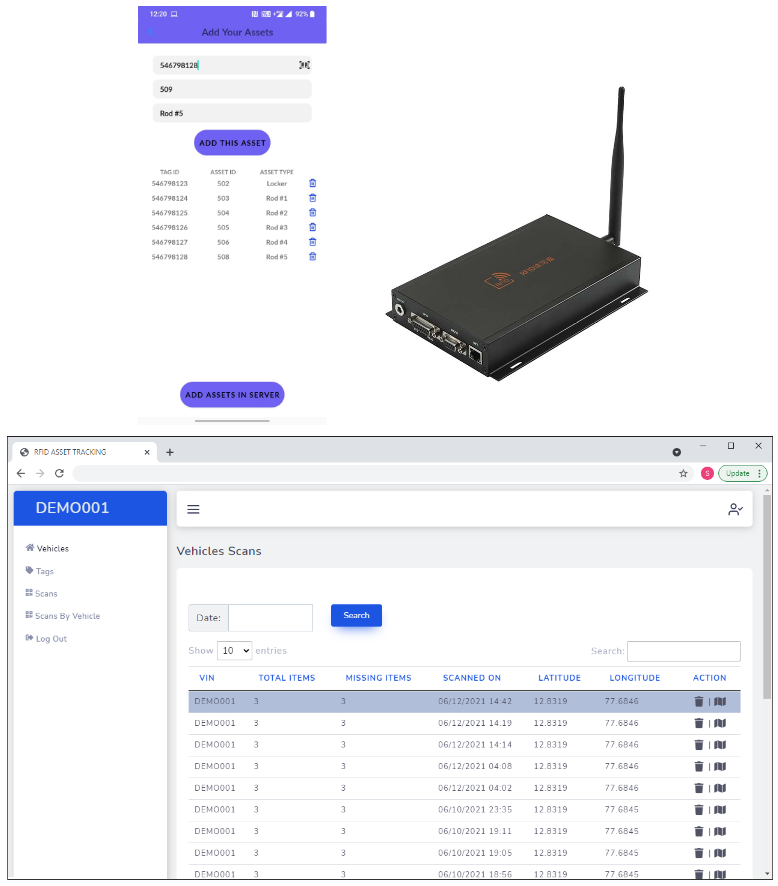
Task: Delete the Rod #5 asset row 508
Action: [x=312, y=257]
